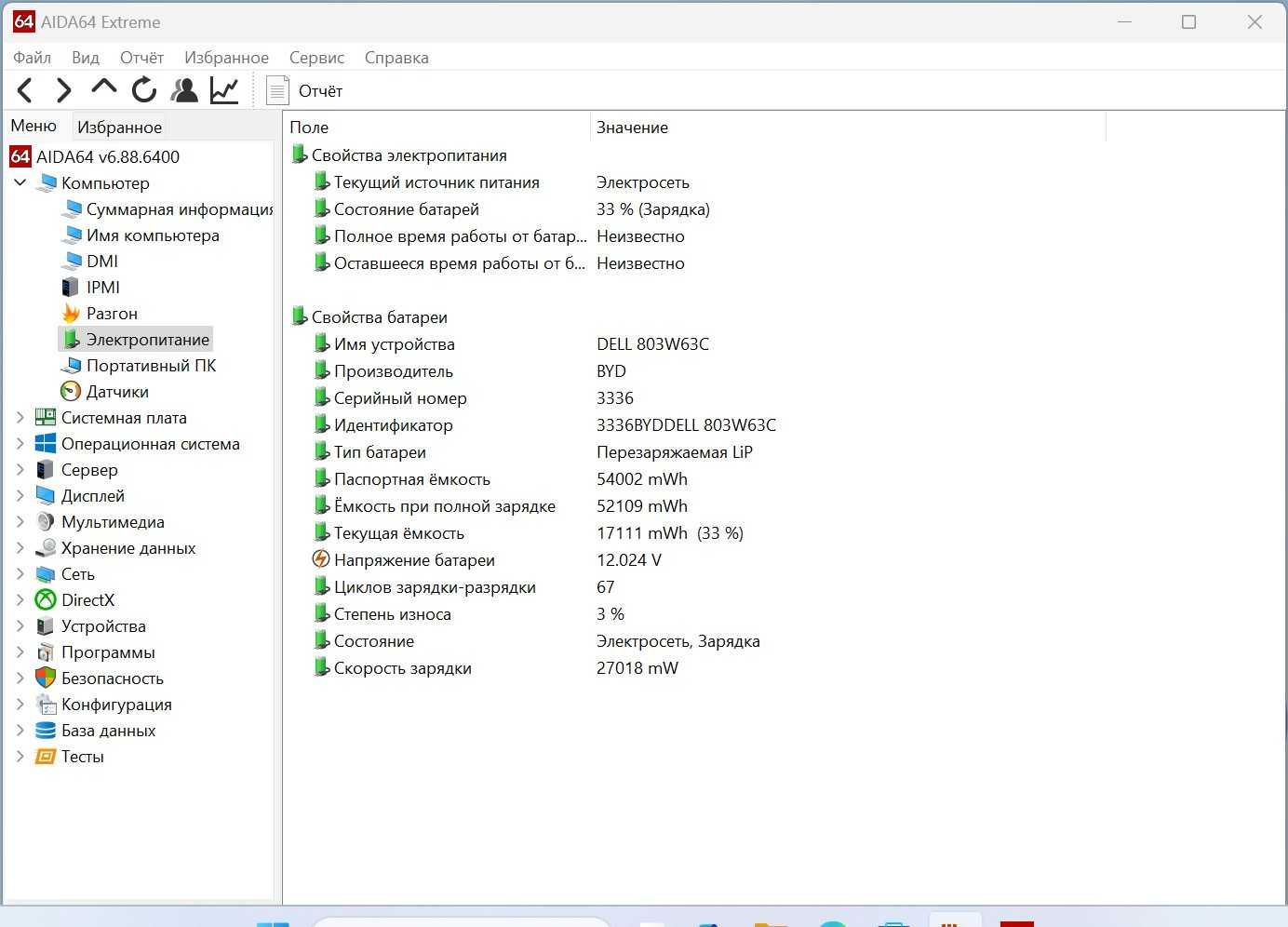Viewport: 1288px width, 927px height.
Task: Click the Сеть network icon
Action: (46, 574)
